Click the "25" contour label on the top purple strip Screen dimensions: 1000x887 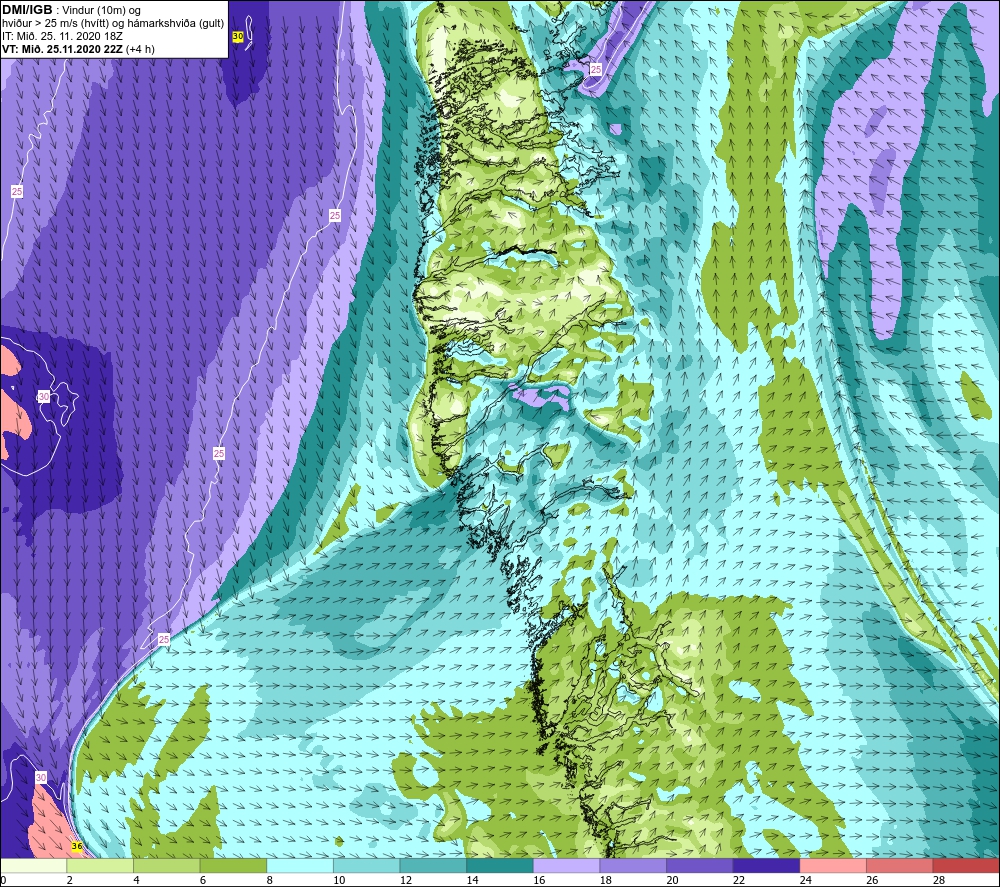pyautogui.click(x=596, y=70)
